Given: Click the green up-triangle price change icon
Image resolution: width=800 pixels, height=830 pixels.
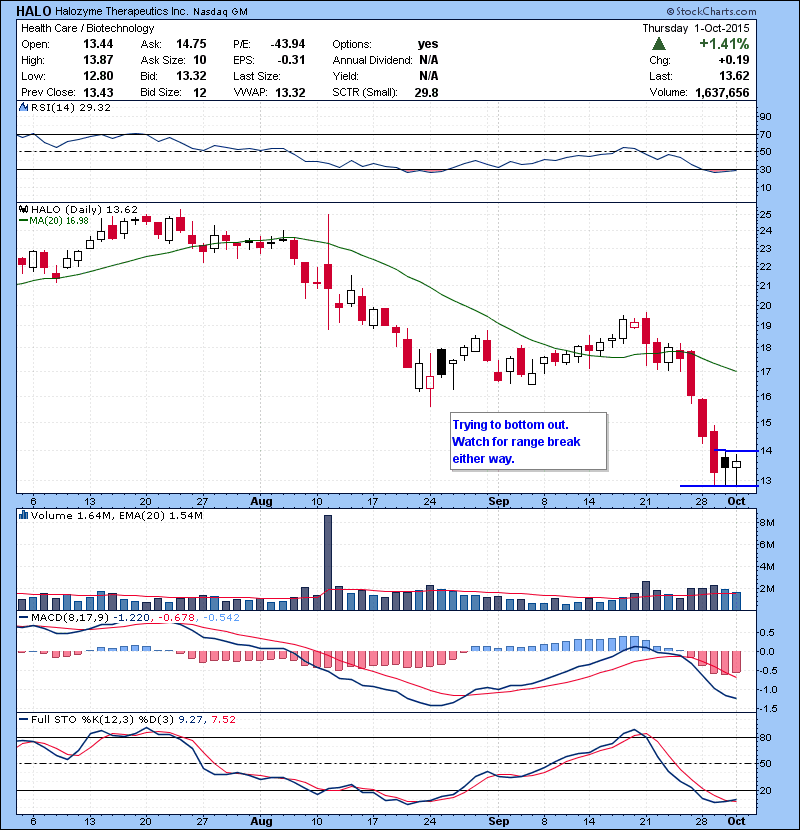Looking at the screenshot, I should [x=659, y=43].
